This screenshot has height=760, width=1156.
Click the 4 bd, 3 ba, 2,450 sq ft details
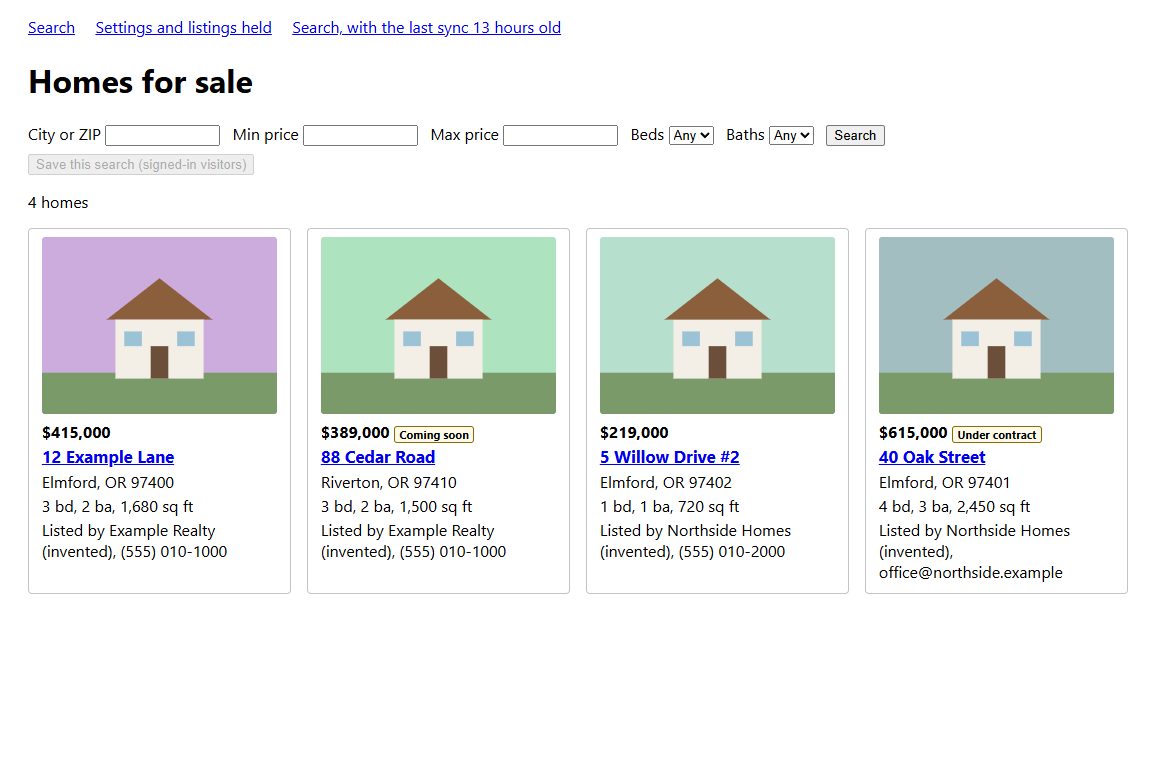tap(955, 507)
